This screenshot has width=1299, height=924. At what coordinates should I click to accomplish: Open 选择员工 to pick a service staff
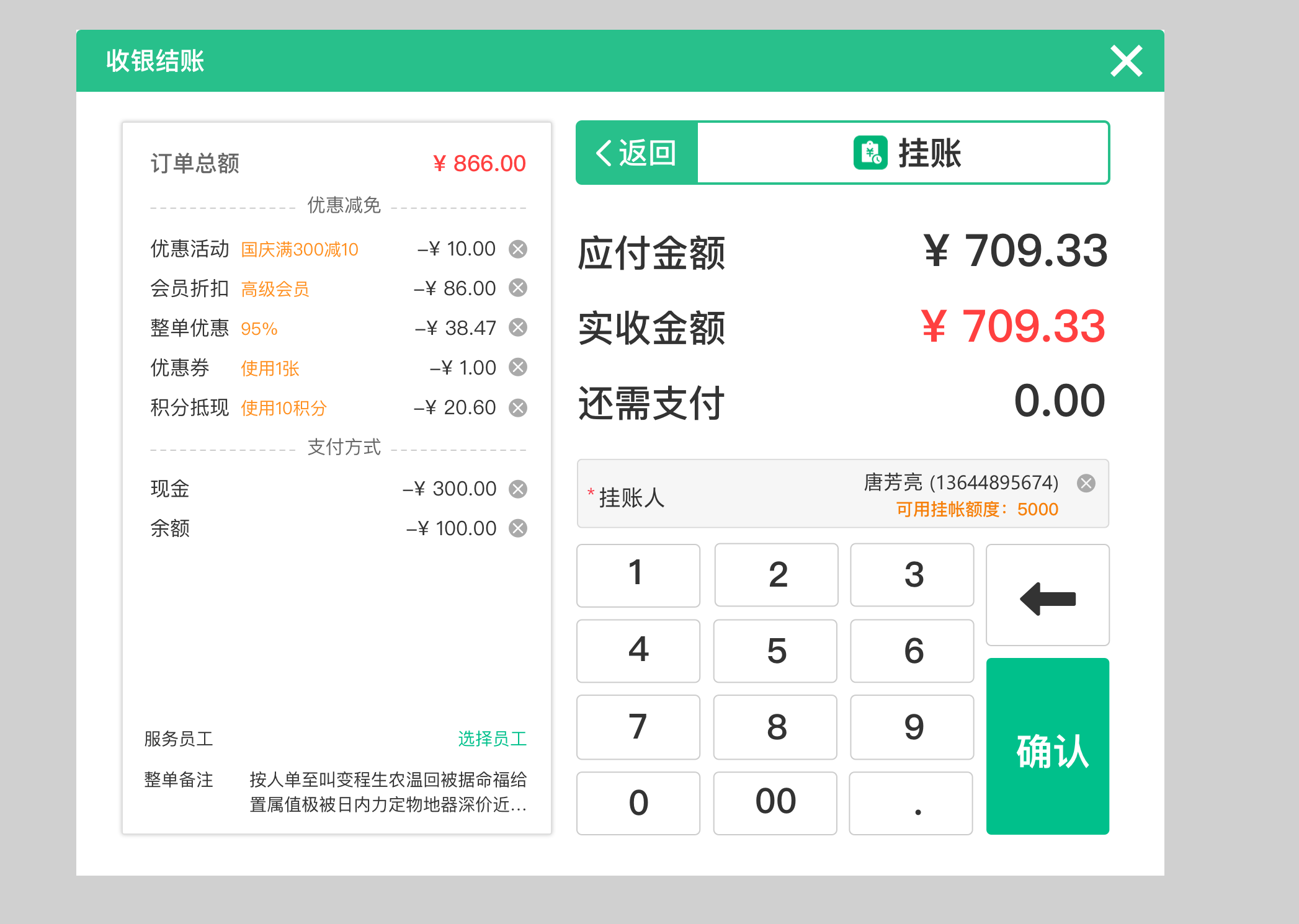click(493, 739)
